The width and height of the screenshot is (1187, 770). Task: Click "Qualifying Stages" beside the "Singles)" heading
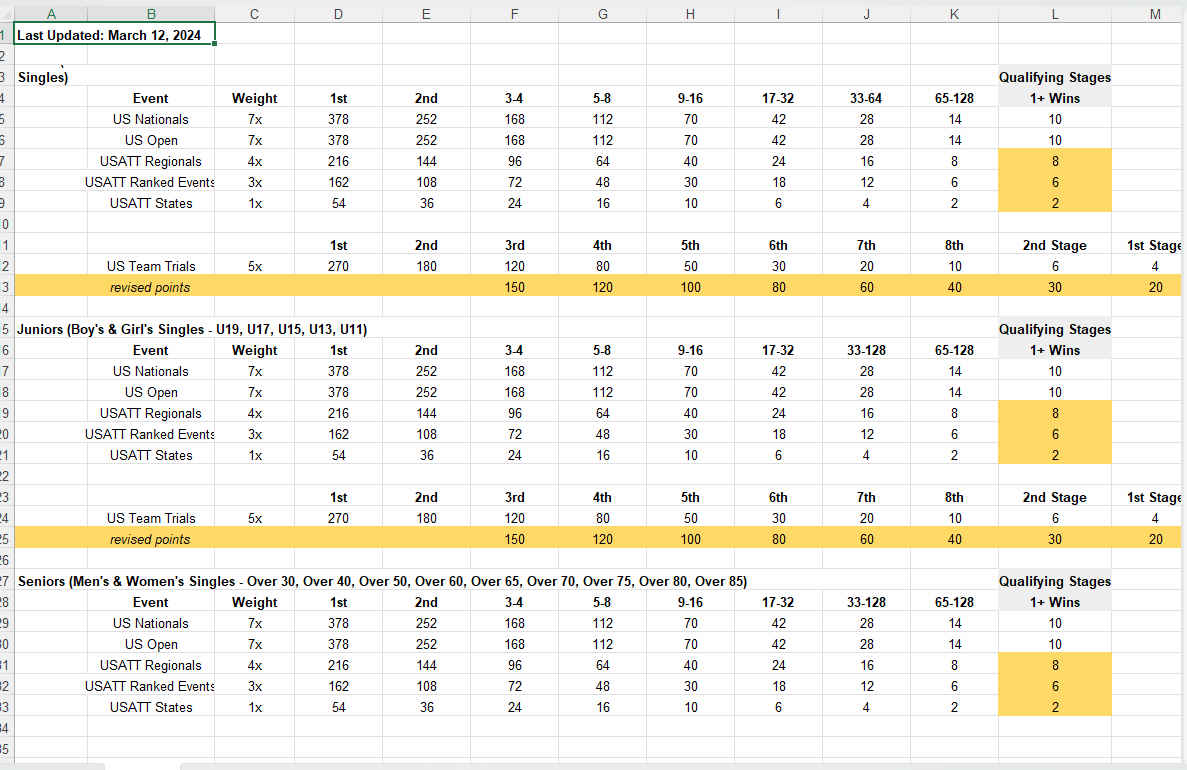[x=1055, y=77]
